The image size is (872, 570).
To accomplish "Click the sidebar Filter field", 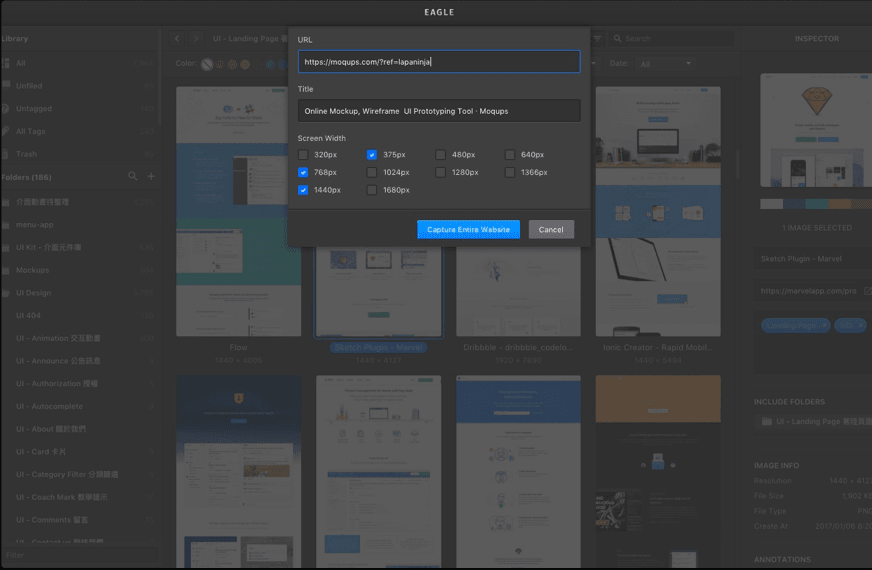I will coord(80,555).
